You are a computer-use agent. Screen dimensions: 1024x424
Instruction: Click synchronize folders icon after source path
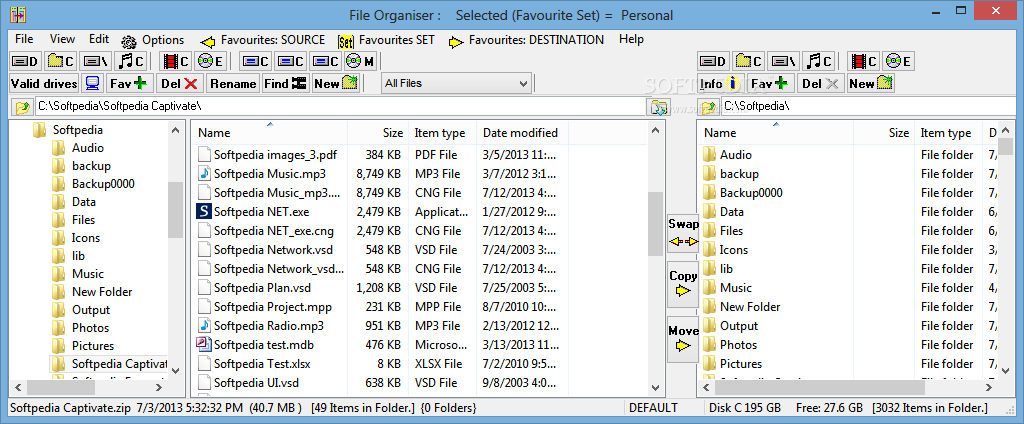click(657, 106)
